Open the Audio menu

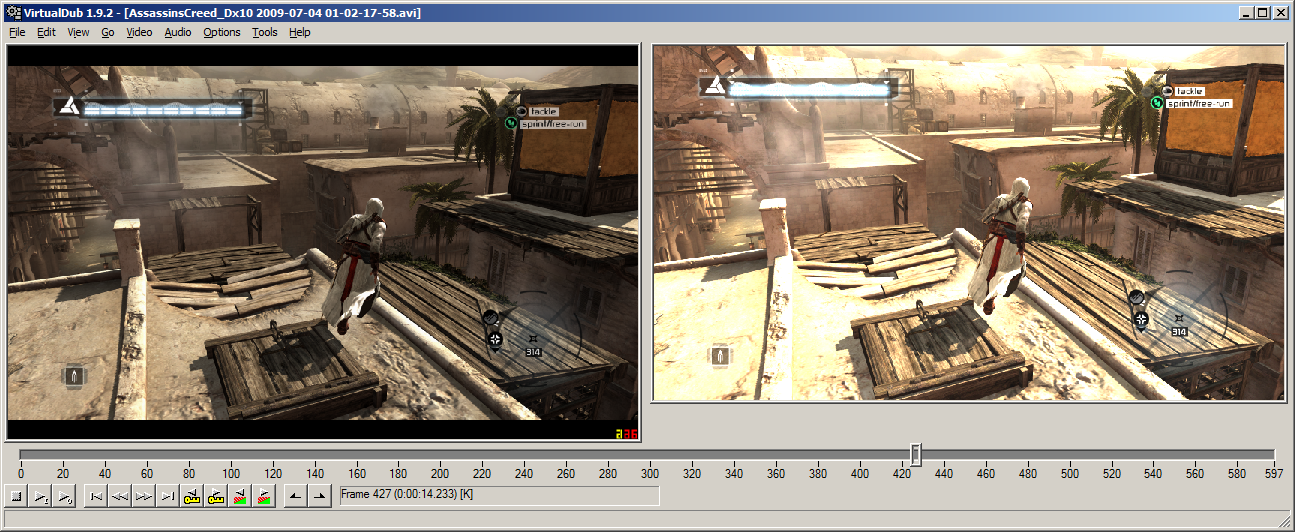pyautogui.click(x=178, y=32)
